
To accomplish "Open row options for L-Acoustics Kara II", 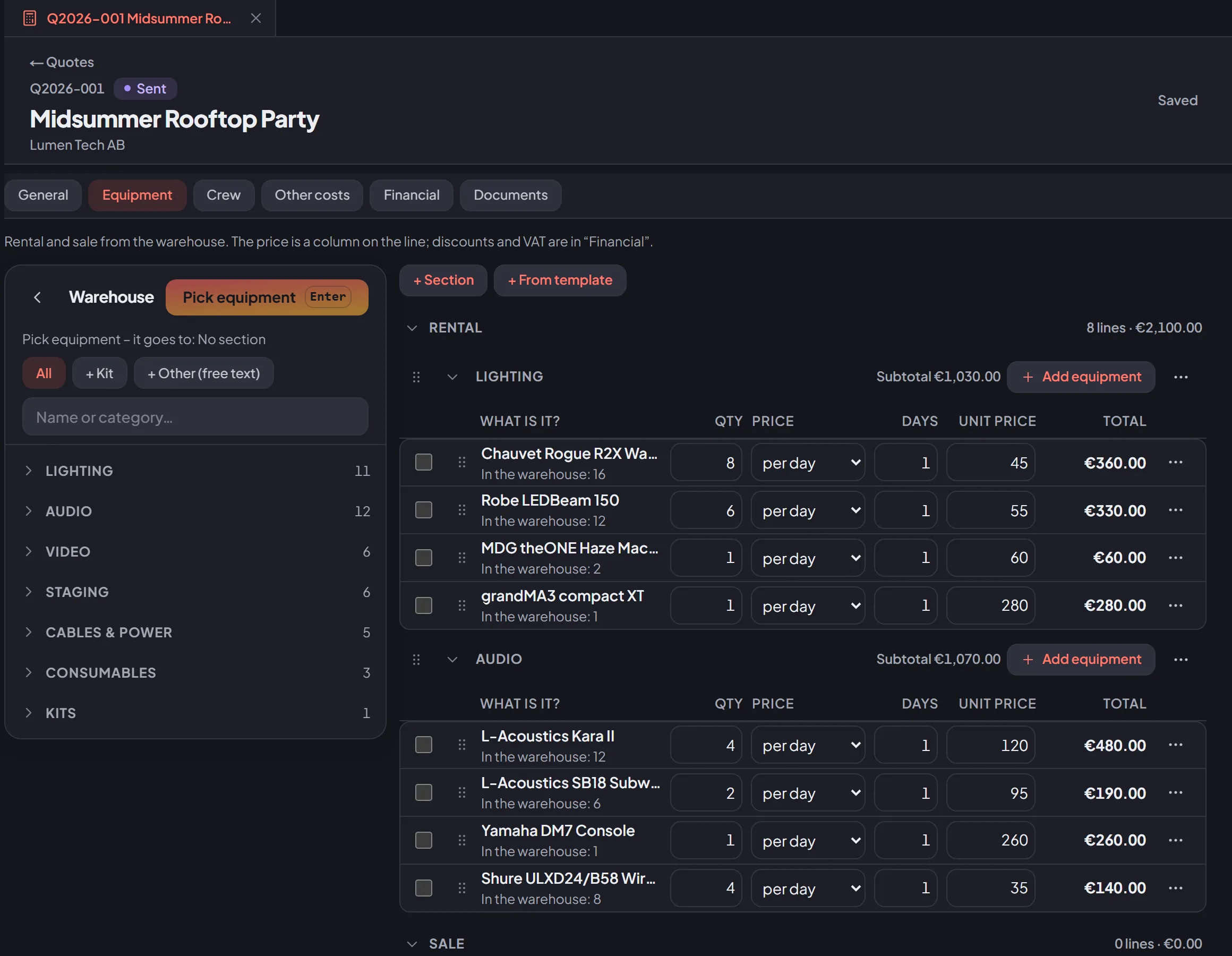I will tap(1176, 745).
